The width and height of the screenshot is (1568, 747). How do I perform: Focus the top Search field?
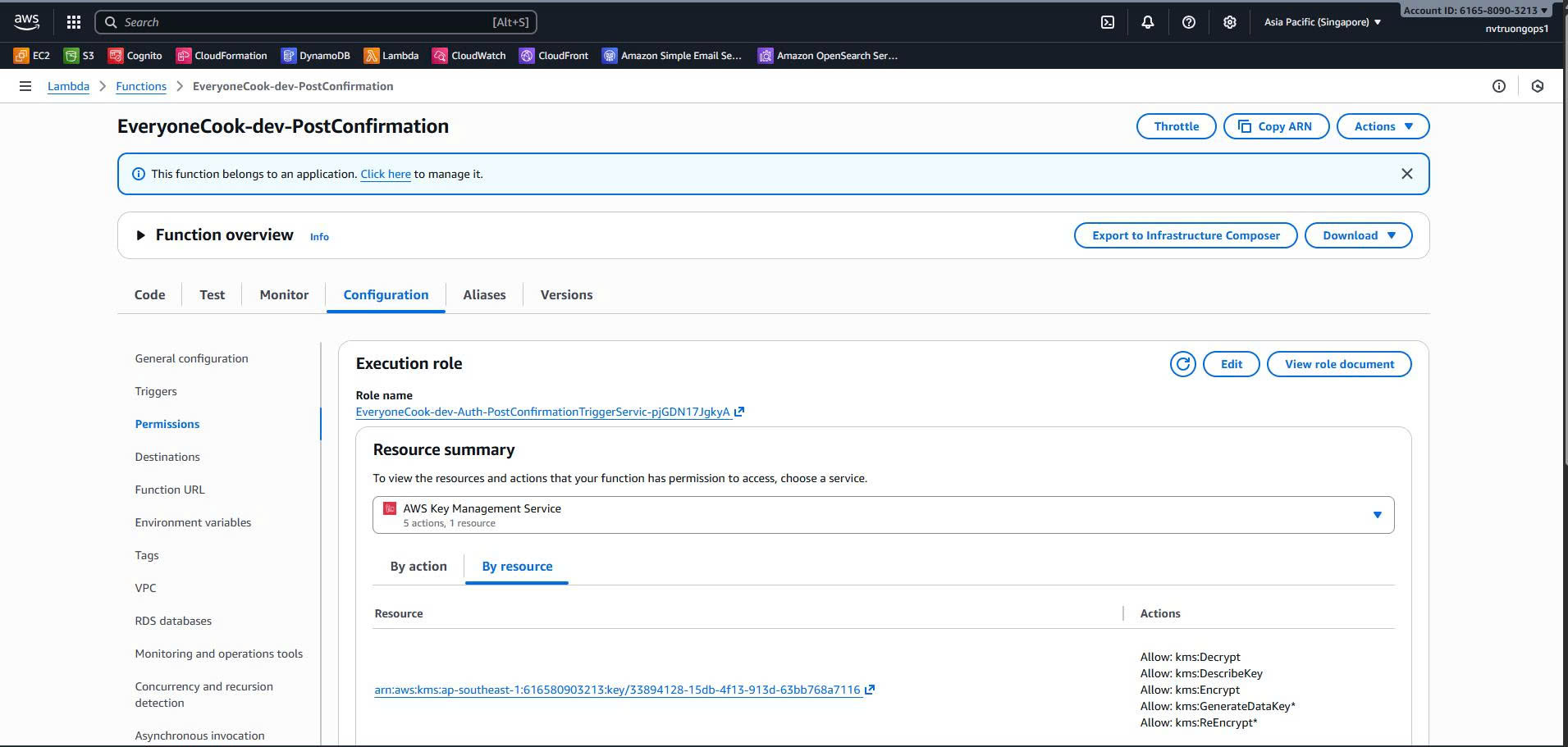pos(316,22)
